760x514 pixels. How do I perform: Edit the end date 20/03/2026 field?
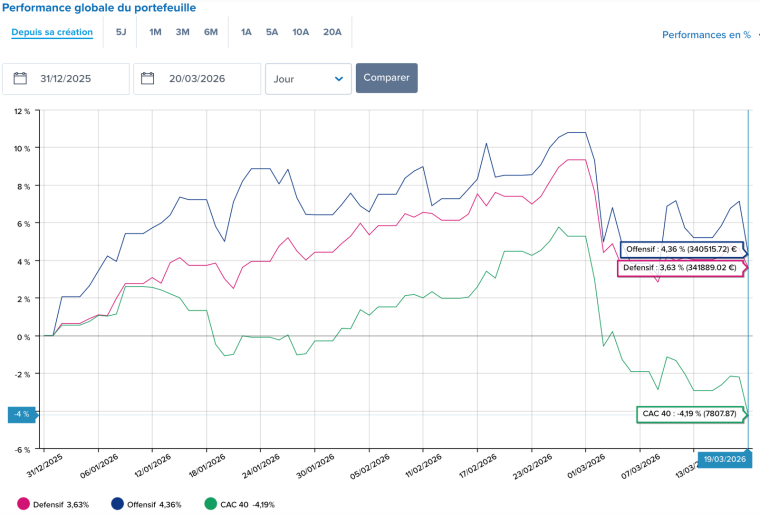tap(207, 78)
